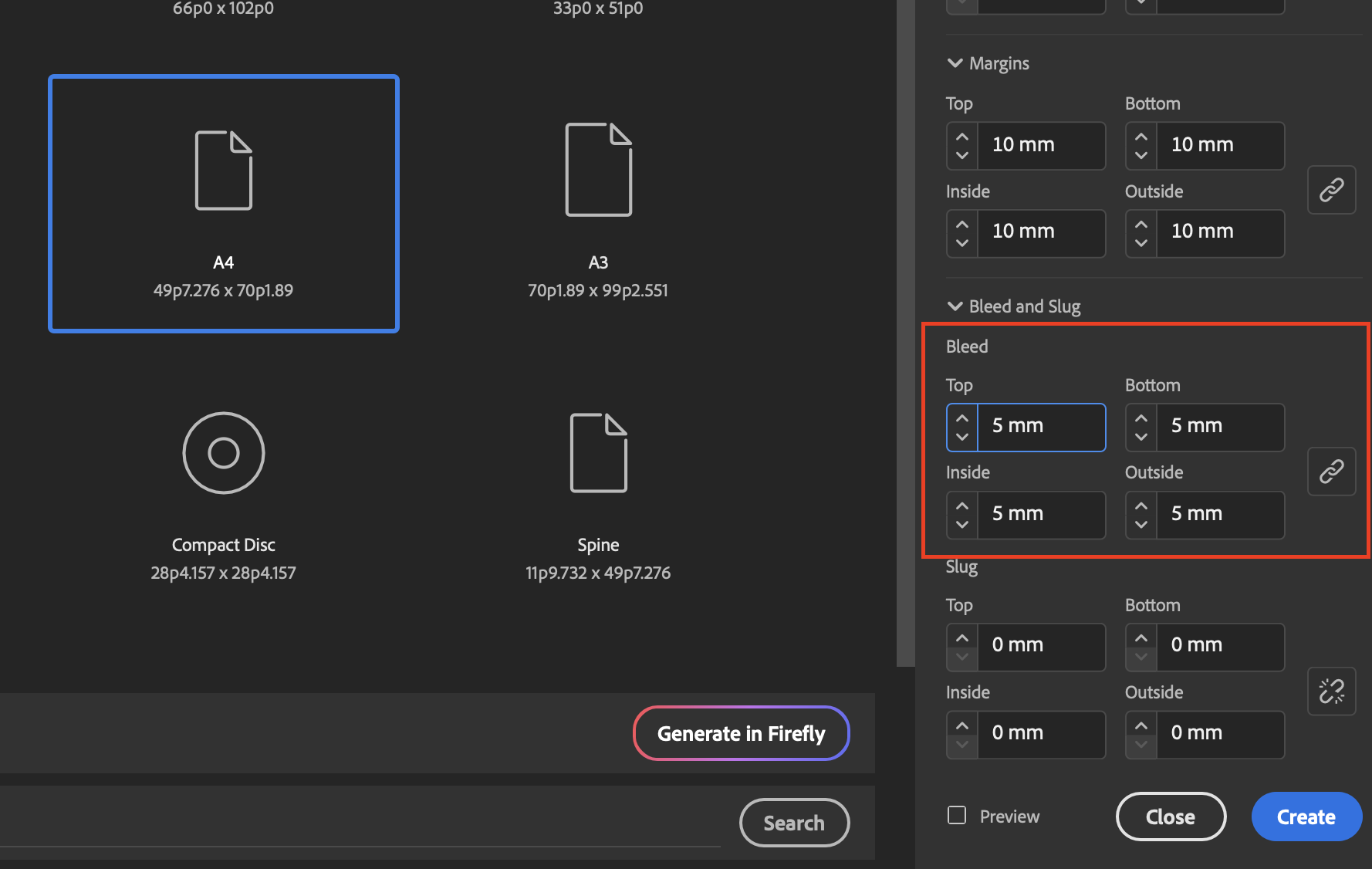Select the A4 document preset

click(224, 204)
